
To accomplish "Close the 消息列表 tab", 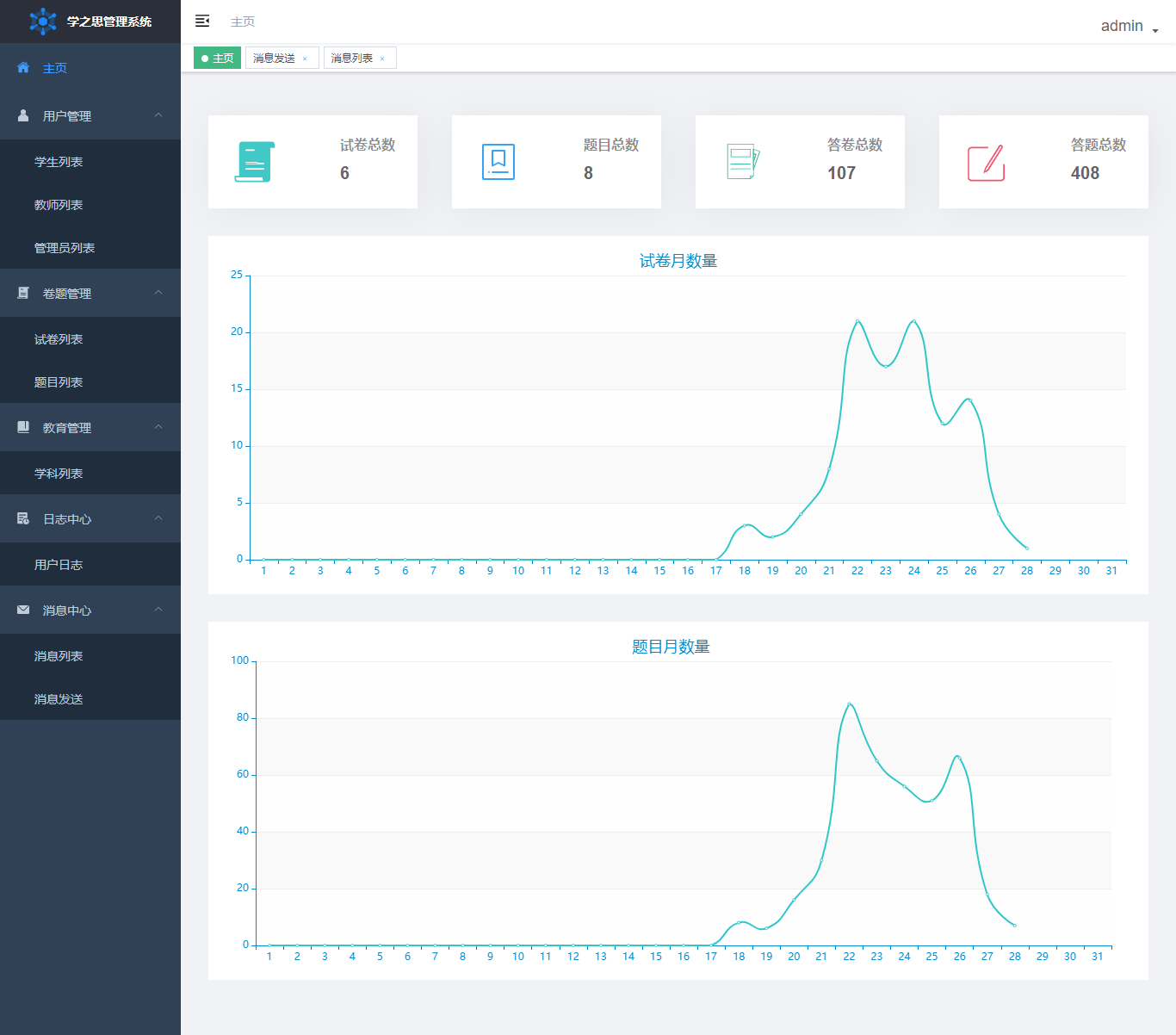I will click(x=382, y=59).
